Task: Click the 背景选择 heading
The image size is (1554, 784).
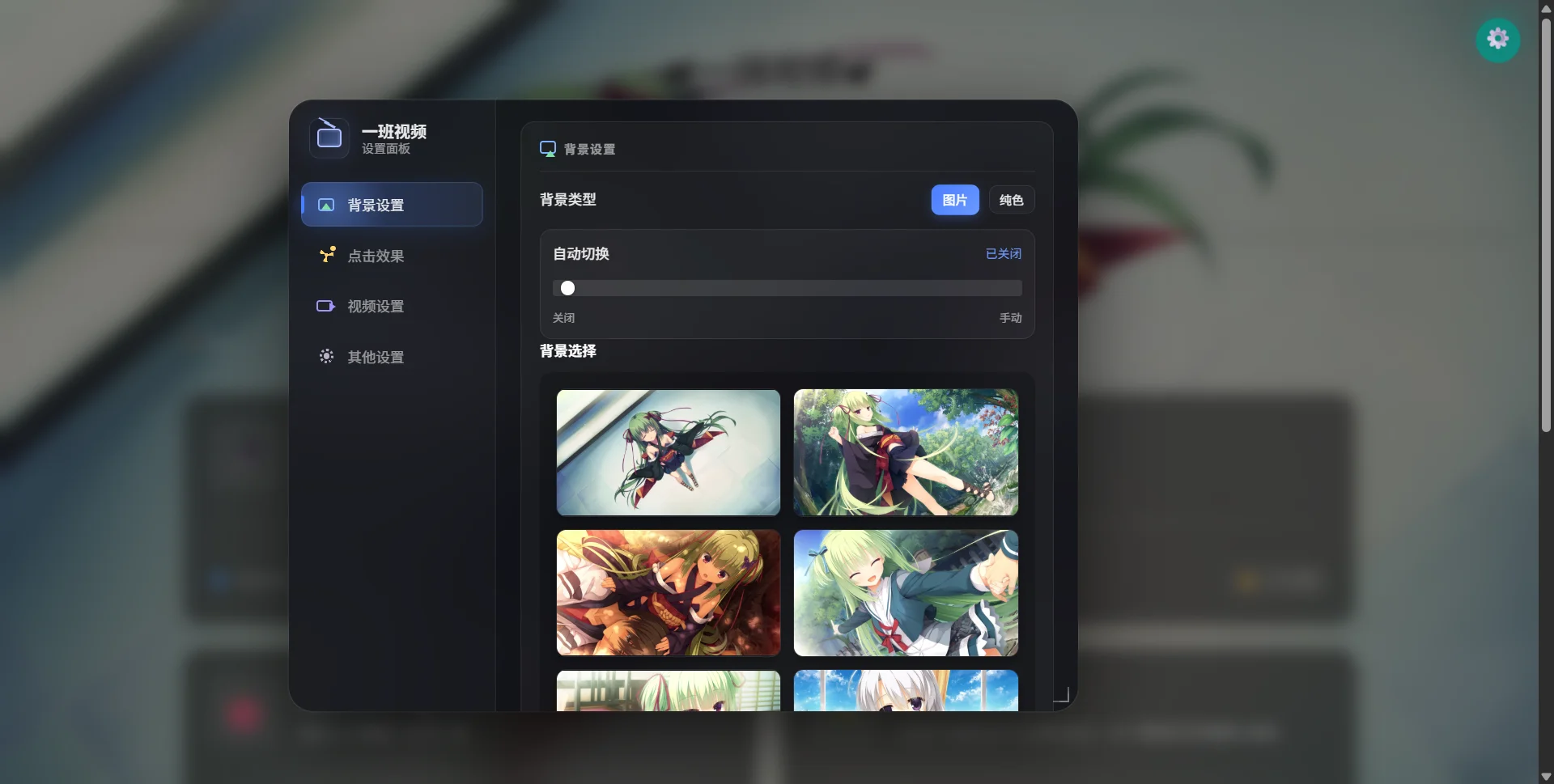Action: tap(568, 351)
